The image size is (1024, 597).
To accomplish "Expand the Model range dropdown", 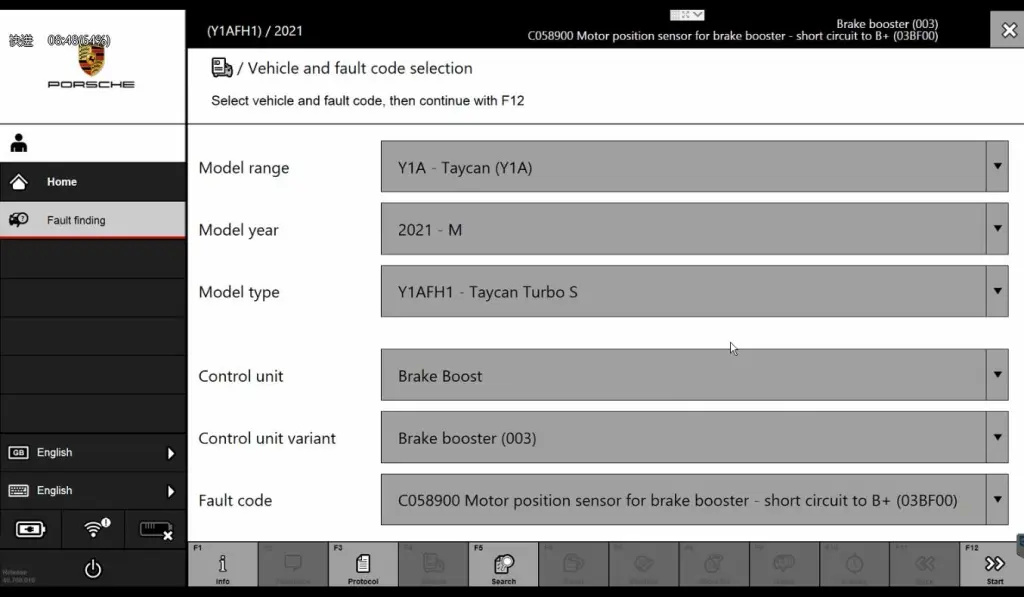I will point(997,166).
